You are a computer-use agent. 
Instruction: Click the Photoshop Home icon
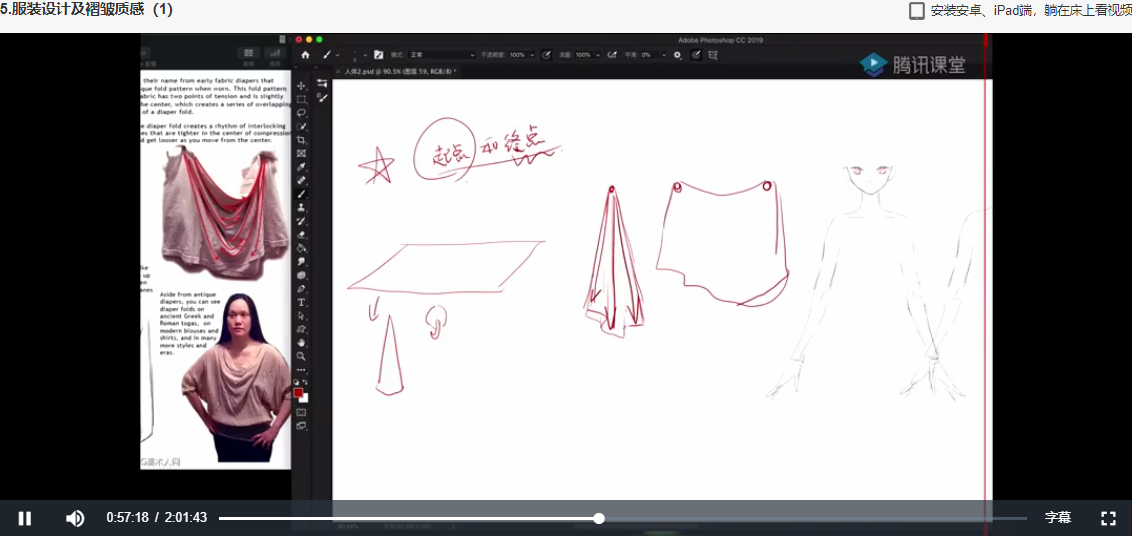tap(305, 55)
